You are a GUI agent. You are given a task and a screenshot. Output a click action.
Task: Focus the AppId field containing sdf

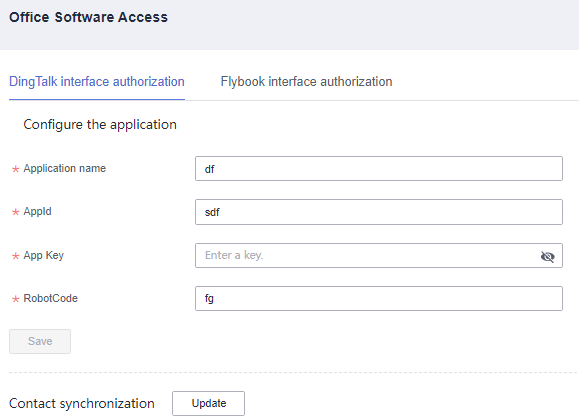click(x=379, y=212)
